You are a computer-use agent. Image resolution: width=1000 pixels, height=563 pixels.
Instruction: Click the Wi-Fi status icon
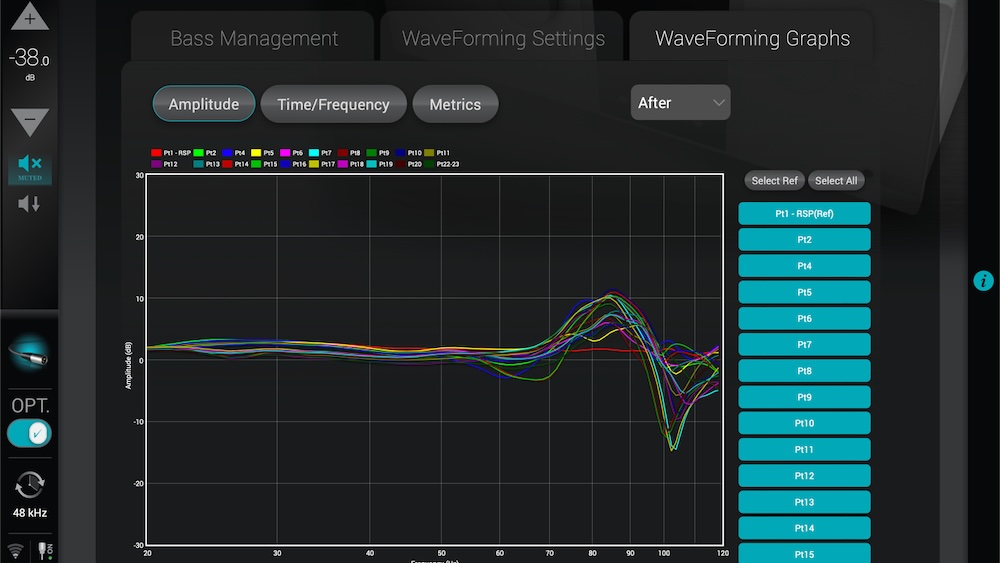click(16, 551)
